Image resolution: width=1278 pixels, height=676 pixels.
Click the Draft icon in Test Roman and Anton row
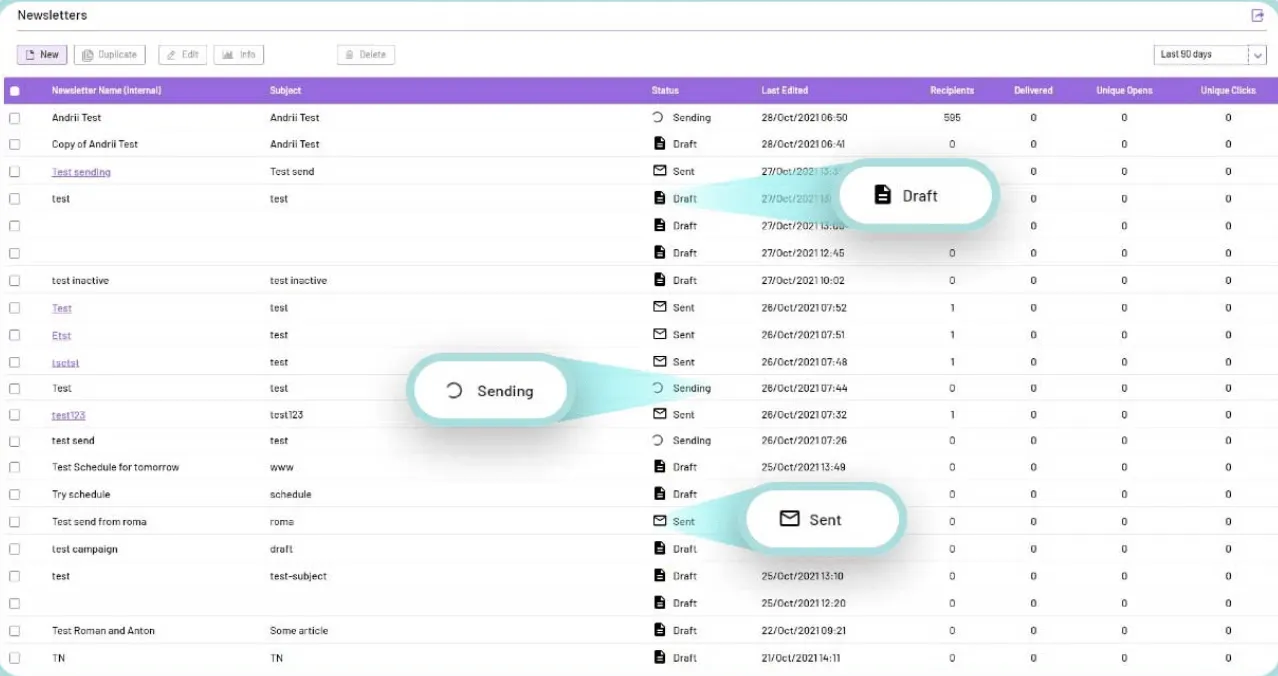tap(659, 629)
